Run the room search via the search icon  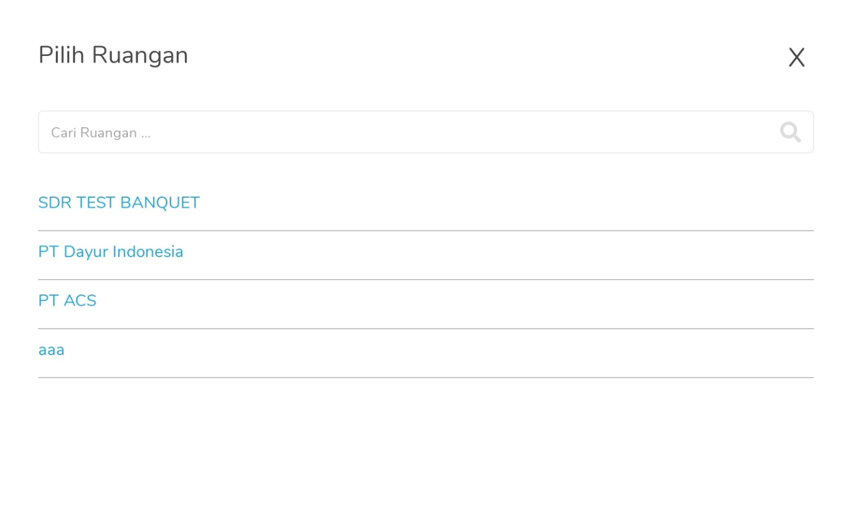pyautogui.click(x=790, y=132)
